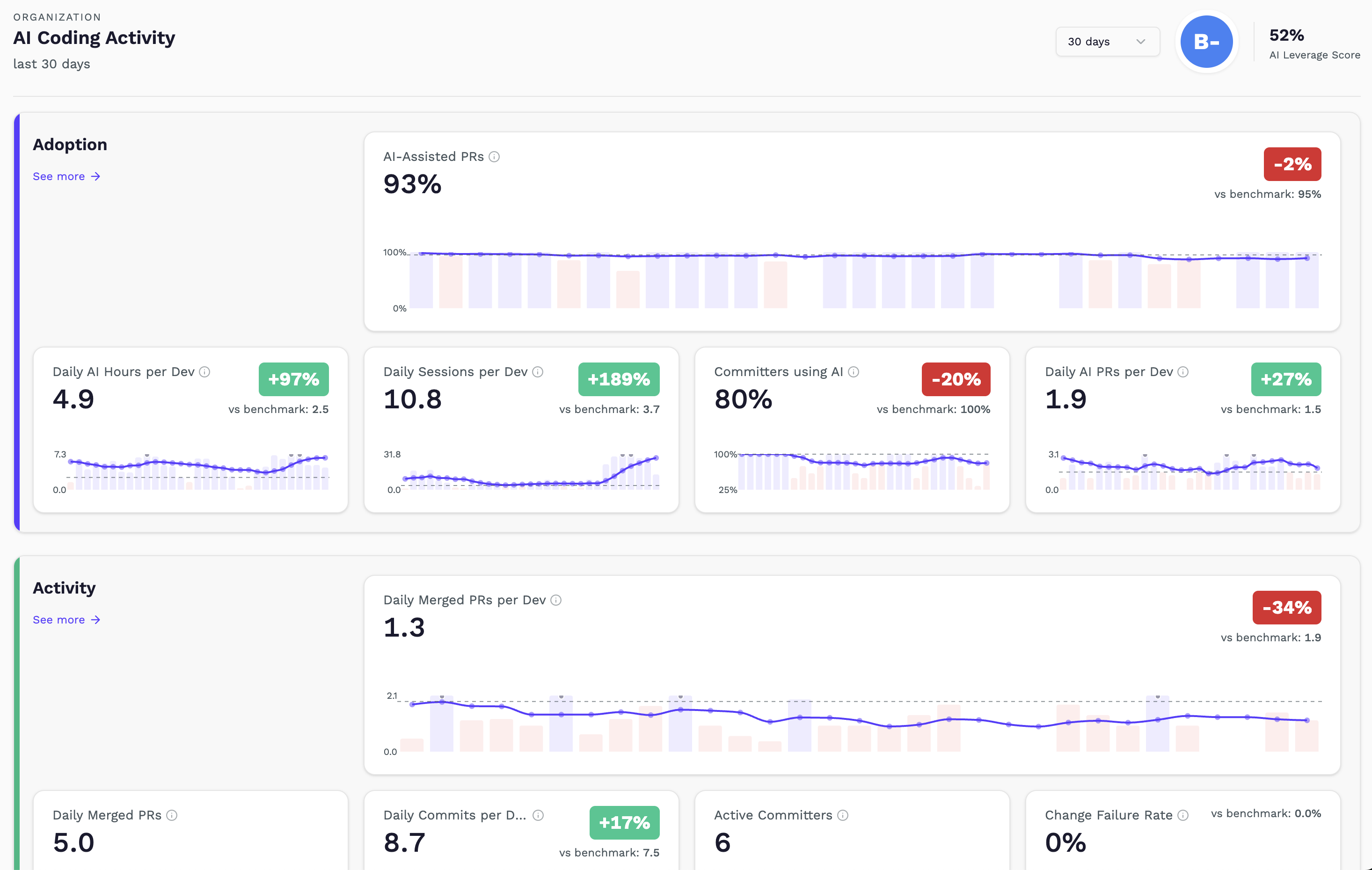This screenshot has width=1372, height=870.
Task: Click the +27% Daily AI PRs badge
Action: point(1286,379)
